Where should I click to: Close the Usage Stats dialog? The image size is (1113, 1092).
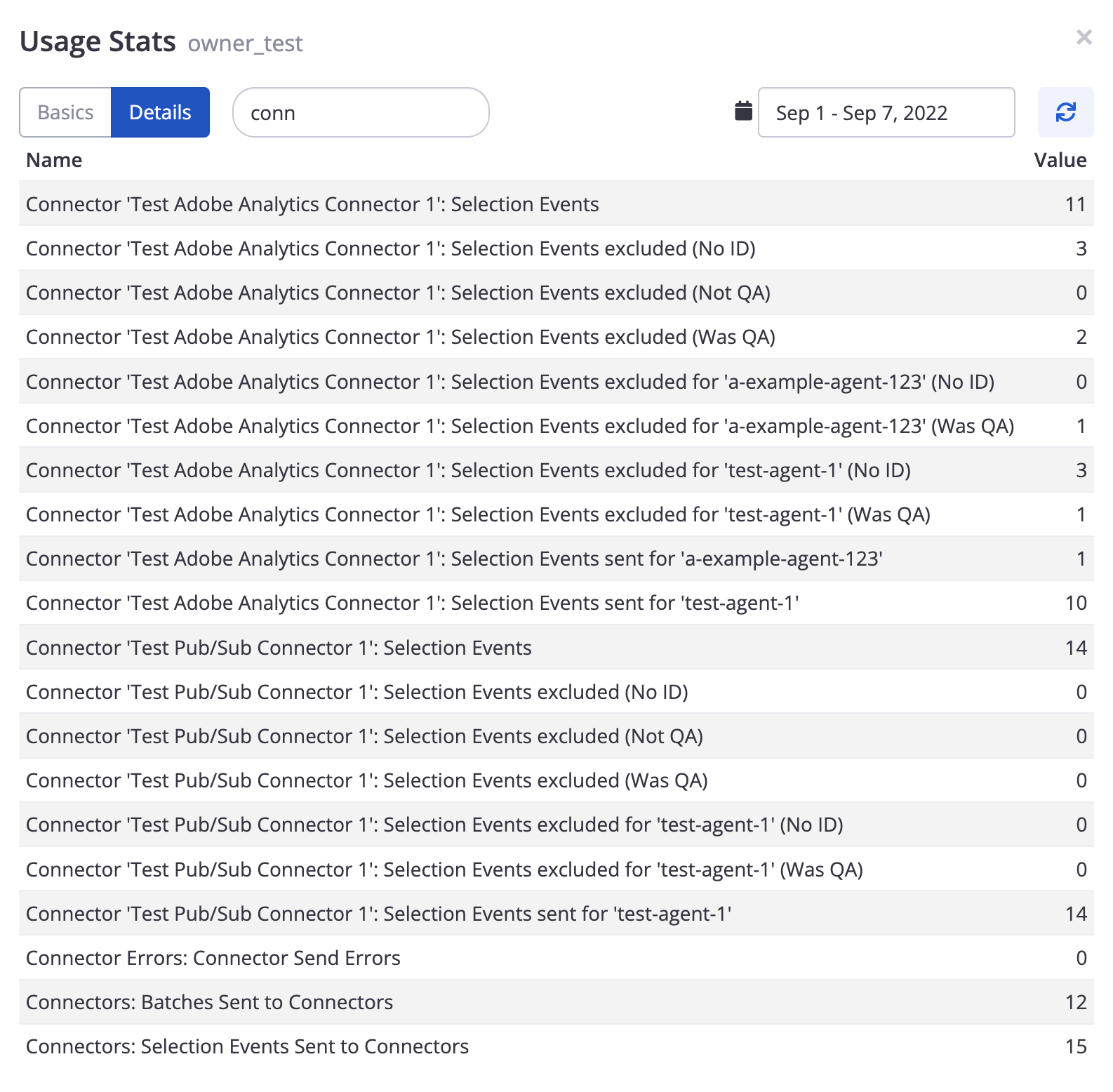pyautogui.click(x=1084, y=37)
